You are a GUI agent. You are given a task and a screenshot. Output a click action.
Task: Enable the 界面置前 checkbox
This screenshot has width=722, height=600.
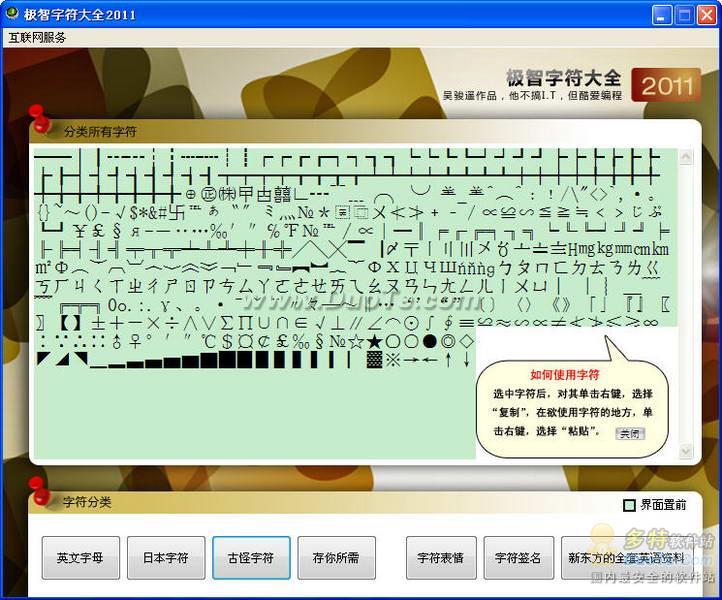click(629, 505)
